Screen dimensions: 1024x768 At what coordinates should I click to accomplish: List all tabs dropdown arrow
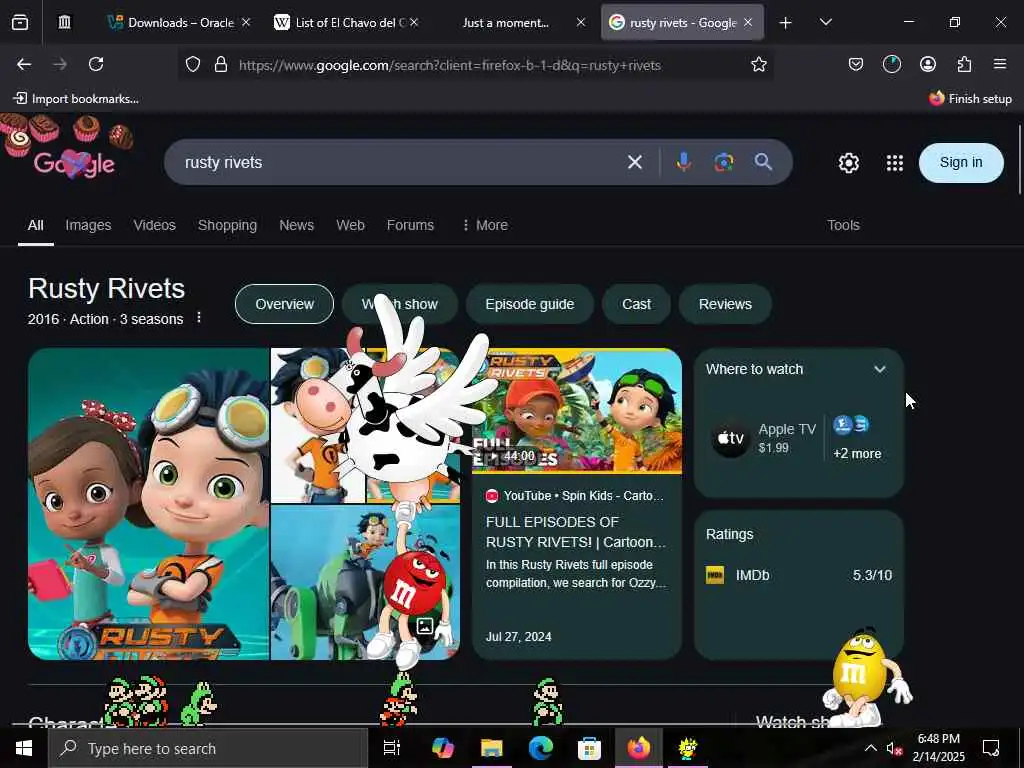pyautogui.click(x=825, y=23)
